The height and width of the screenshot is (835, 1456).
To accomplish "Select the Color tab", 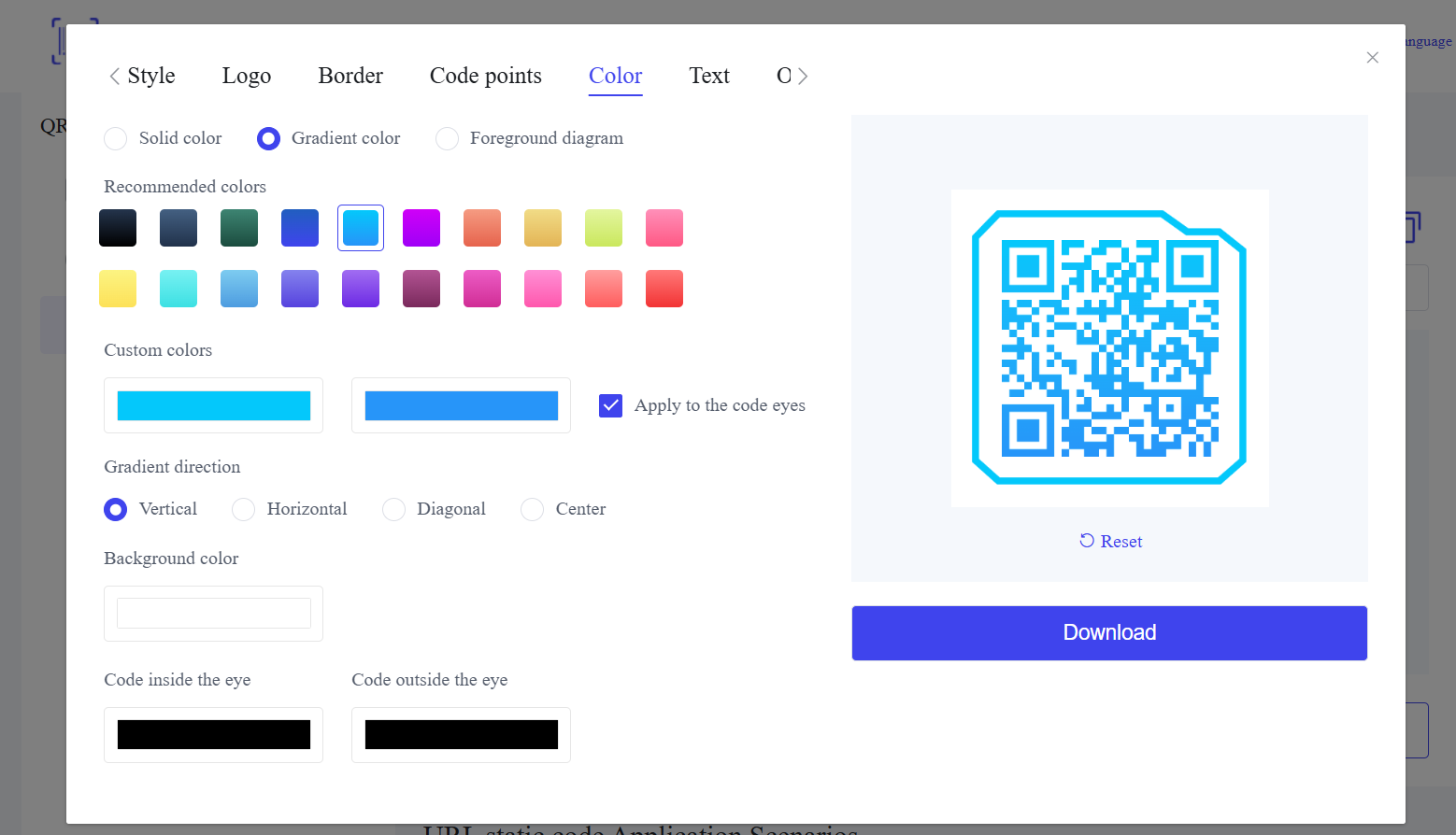I will click(x=616, y=76).
